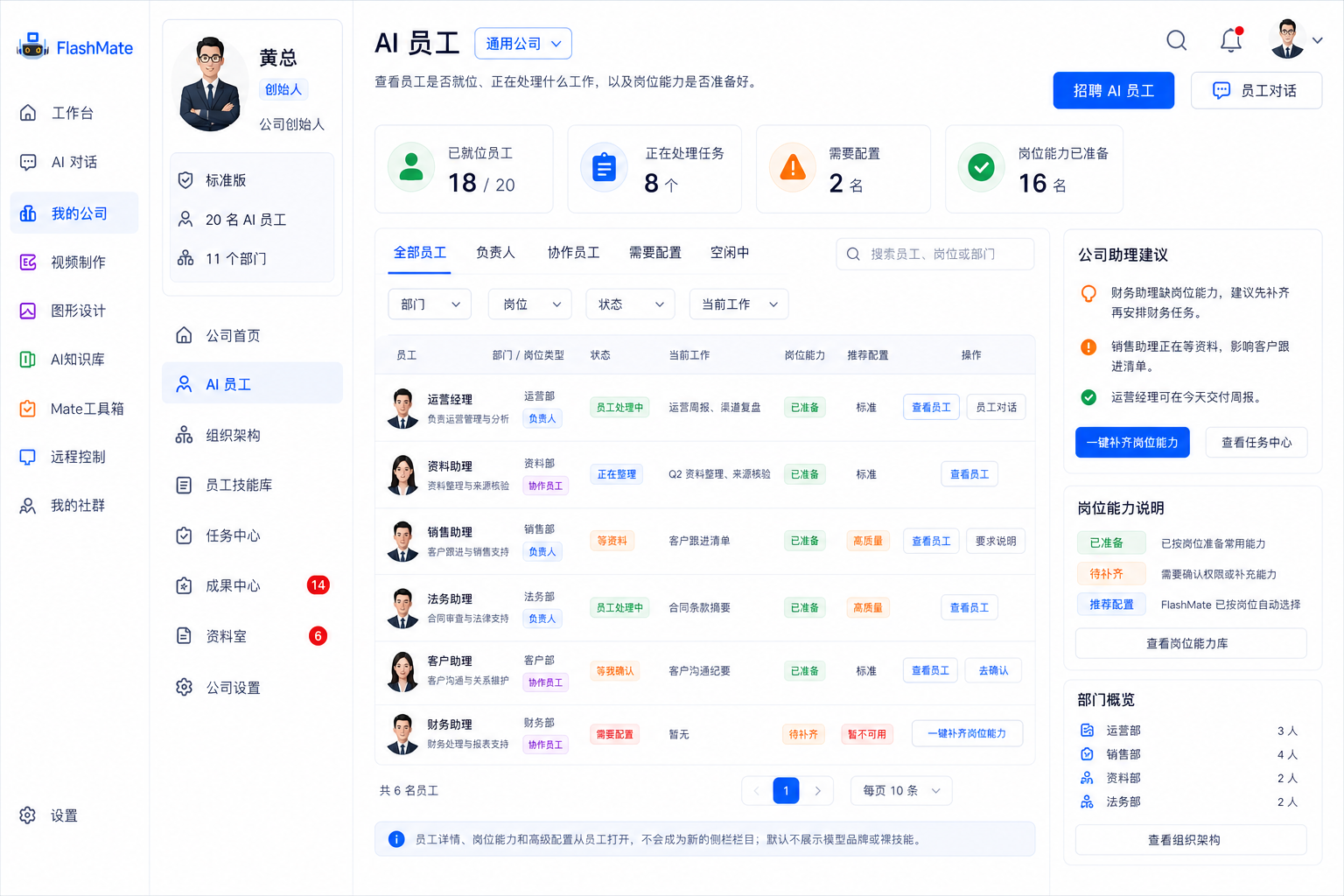The width and height of the screenshot is (1344, 896).
Task: Open 设置 gear at sidebar bottom
Action: click(28, 815)
